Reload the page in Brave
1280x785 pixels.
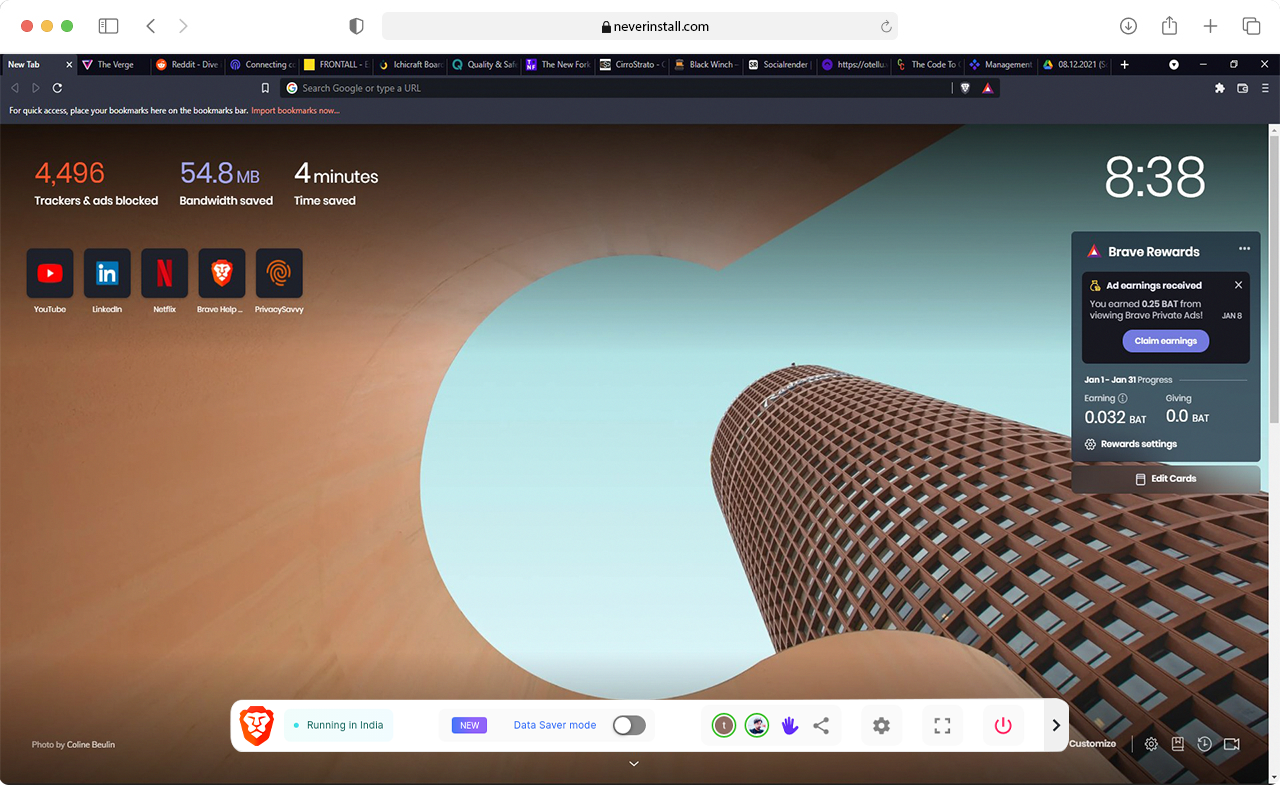click(x=57, y=88)
